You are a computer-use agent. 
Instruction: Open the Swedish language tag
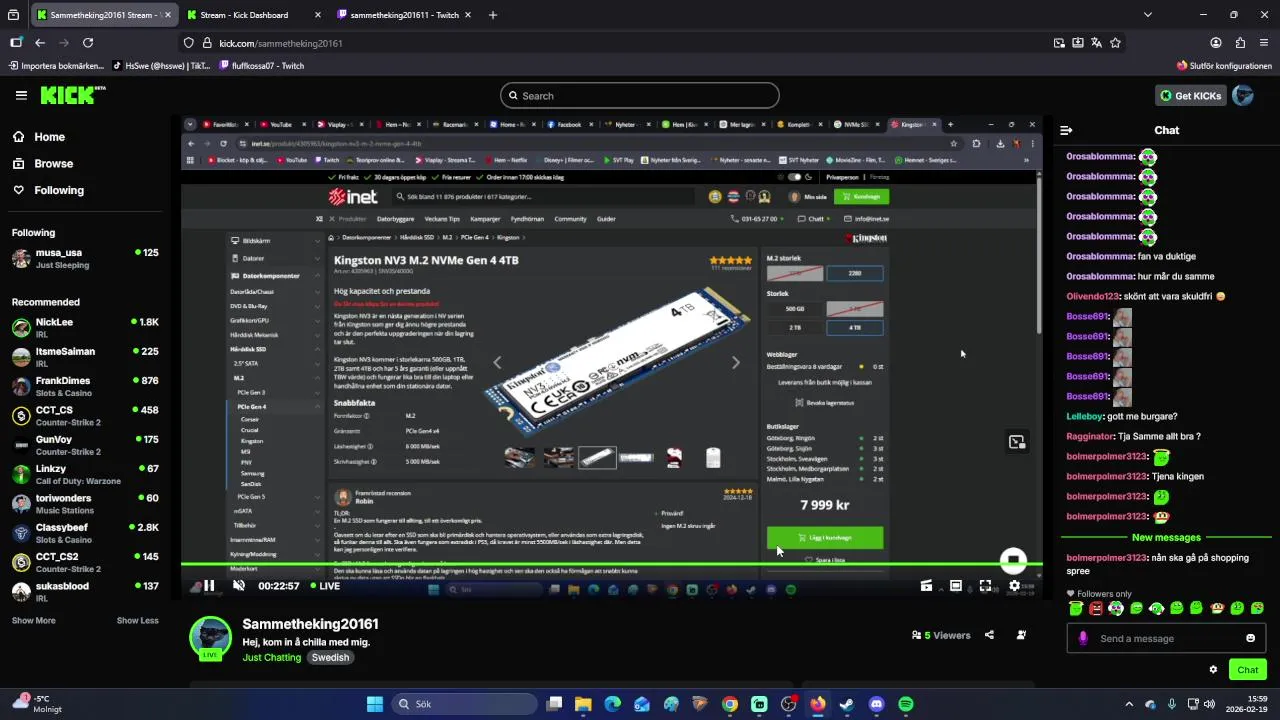330,658
